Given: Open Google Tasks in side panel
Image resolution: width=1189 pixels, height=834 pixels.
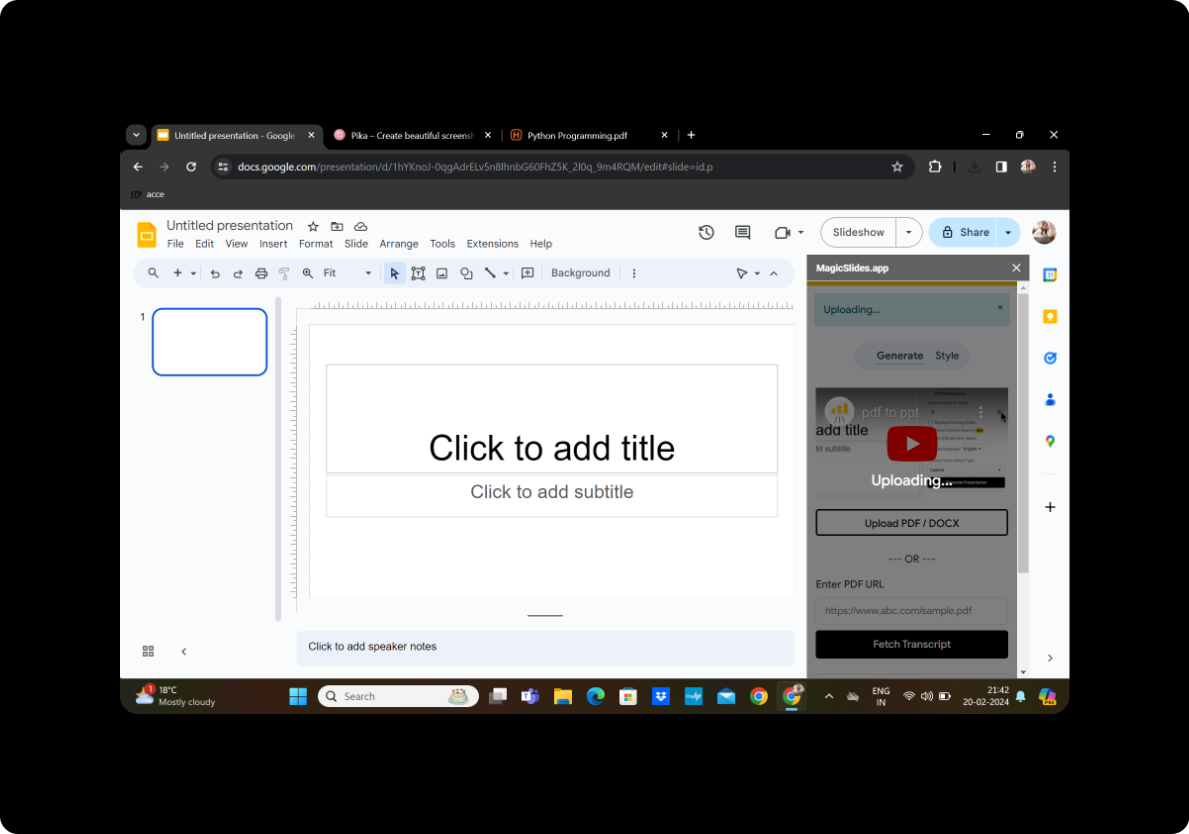Looking at the screenshot, I should 1050,358.
